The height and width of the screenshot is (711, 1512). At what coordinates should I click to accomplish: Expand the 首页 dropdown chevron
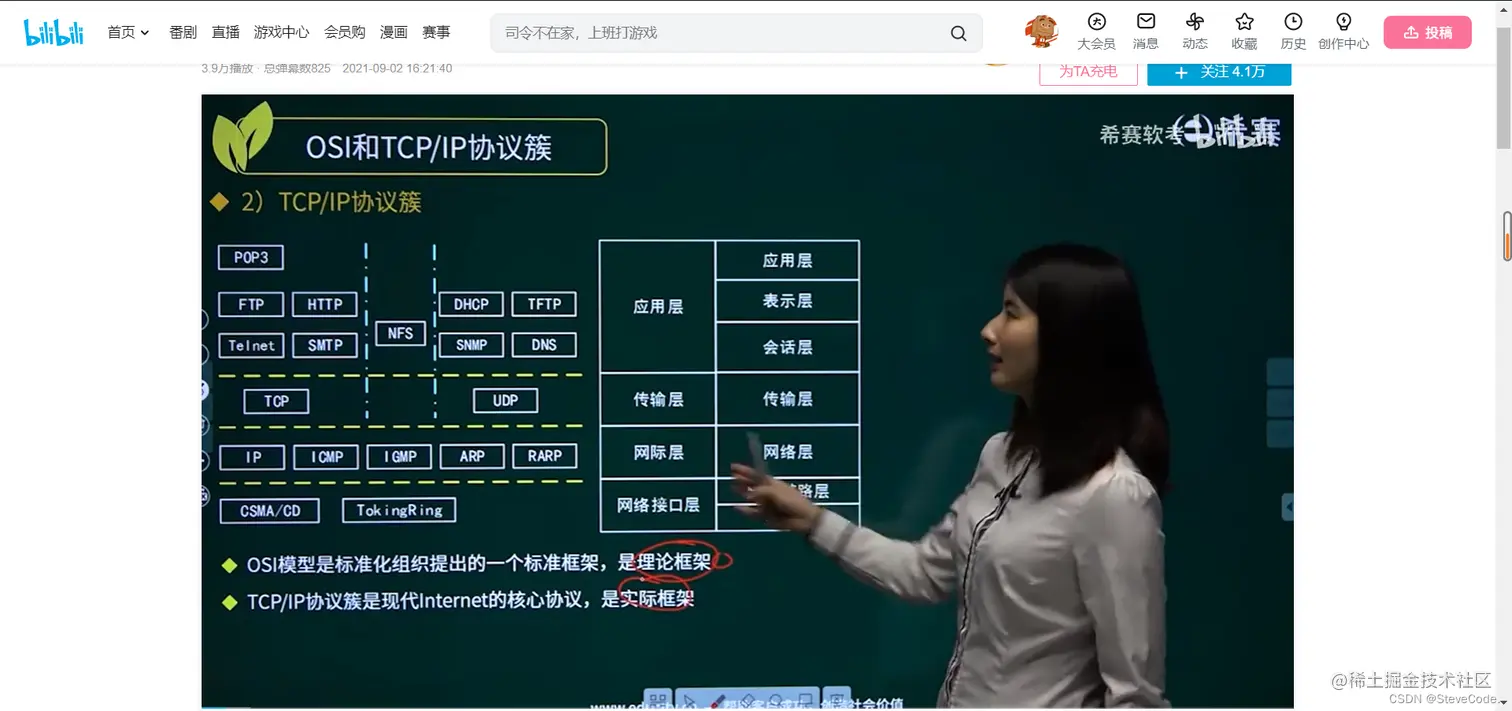tap(143, 31)
